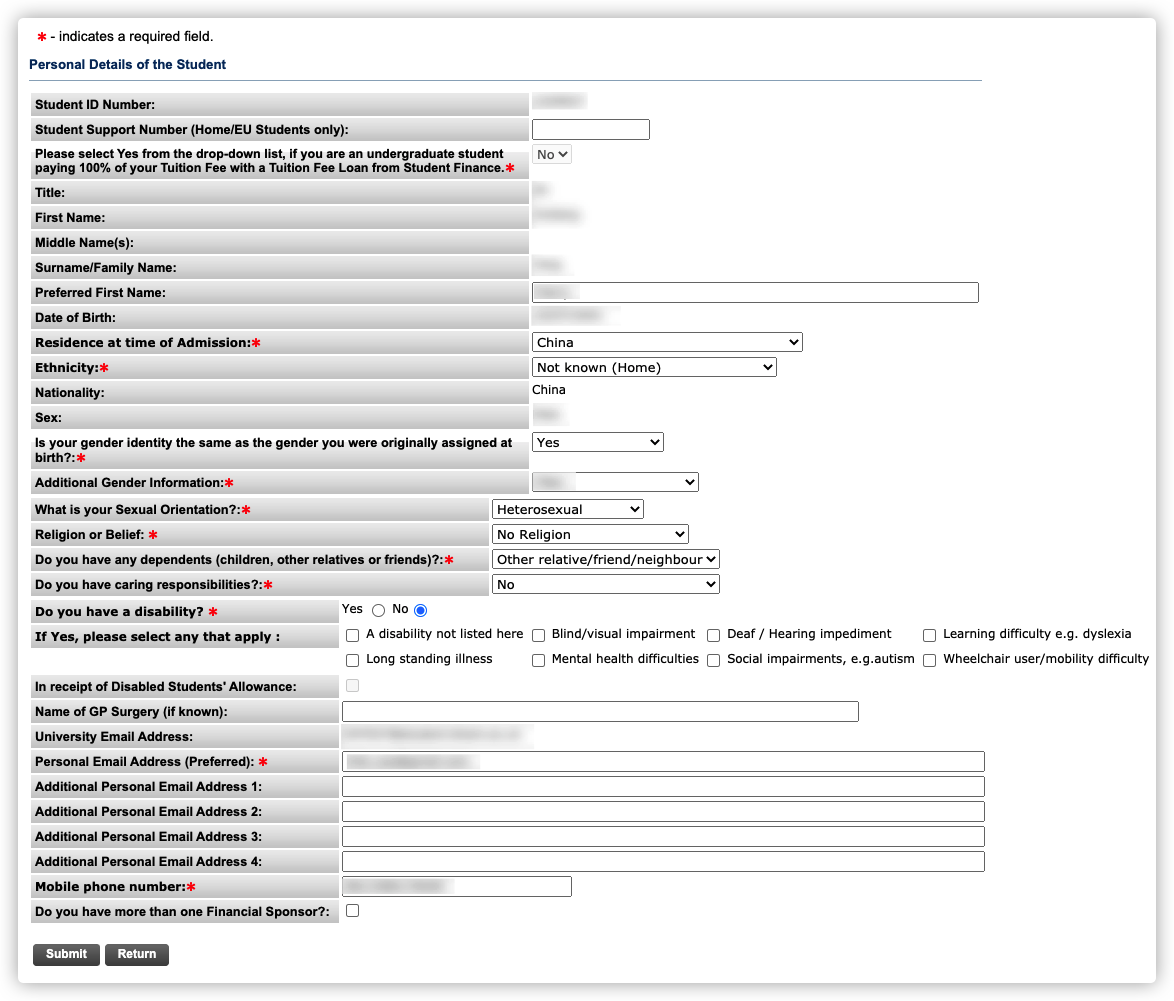Open the Residence at time of Admission dropdown
Screen dimensions: 1174x1001
667,343
